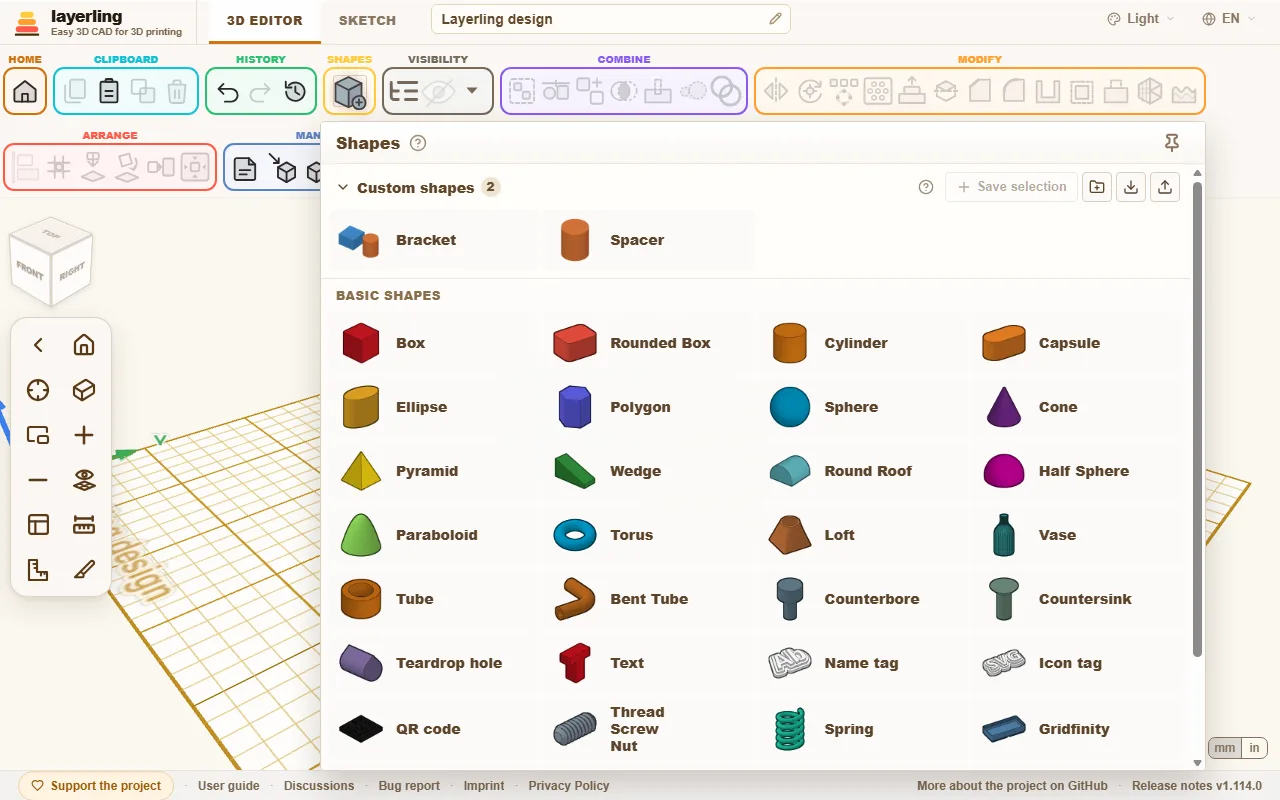Add a QR code shape

(x=435, y=729)
